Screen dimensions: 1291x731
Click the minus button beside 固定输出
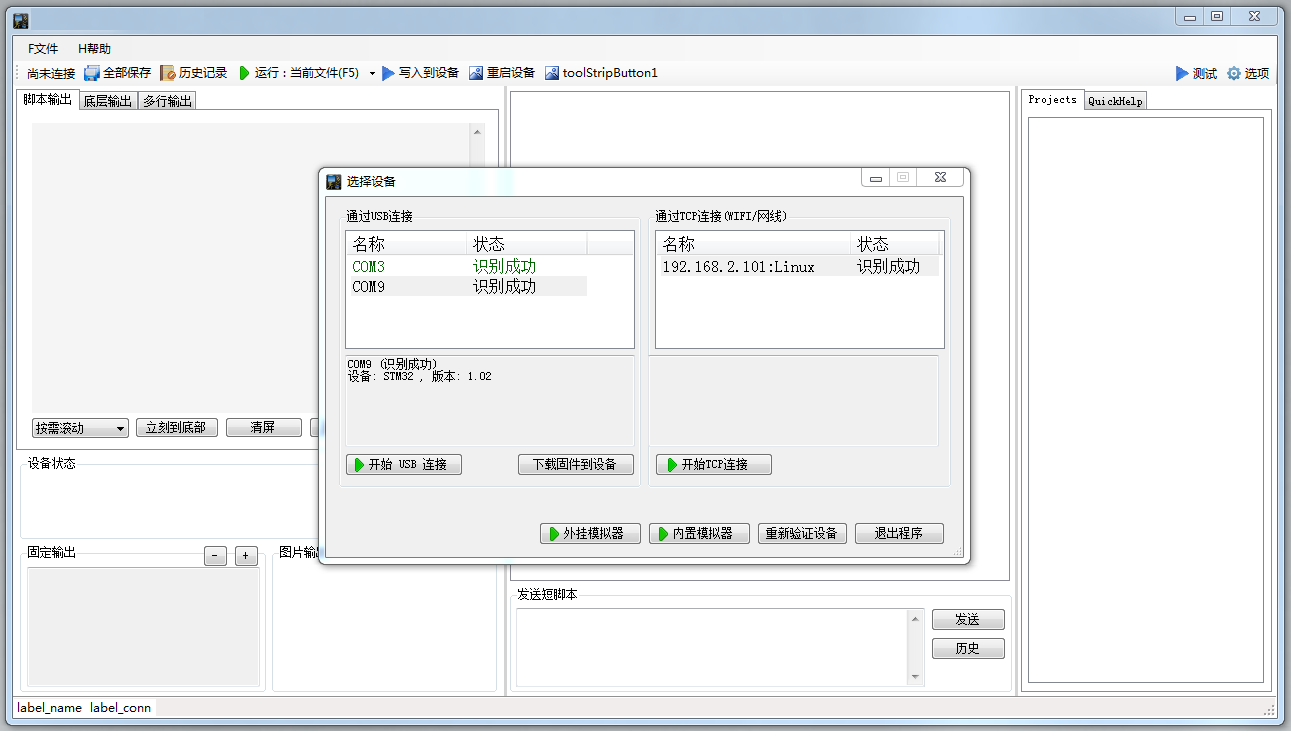(x=215, y=556)
